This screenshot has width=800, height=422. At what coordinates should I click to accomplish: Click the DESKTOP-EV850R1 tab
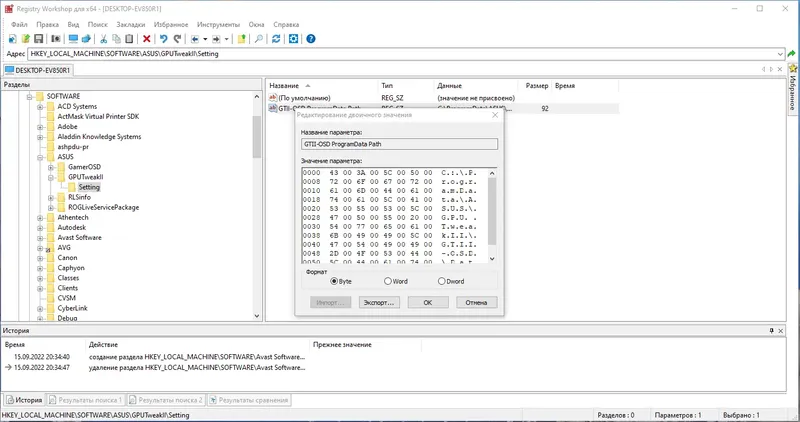pos(38,70)
